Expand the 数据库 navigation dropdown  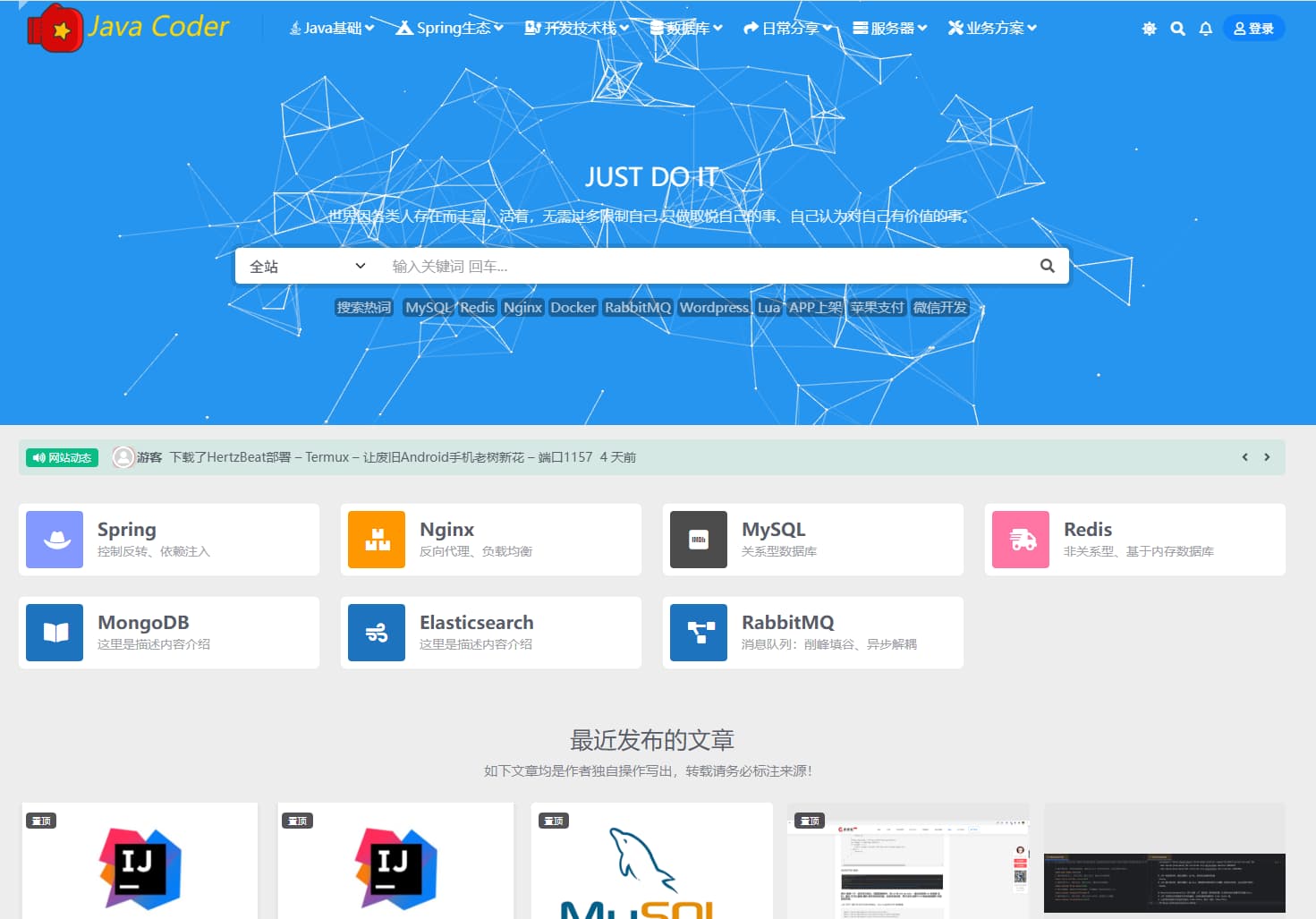click(x=685, y=28)
